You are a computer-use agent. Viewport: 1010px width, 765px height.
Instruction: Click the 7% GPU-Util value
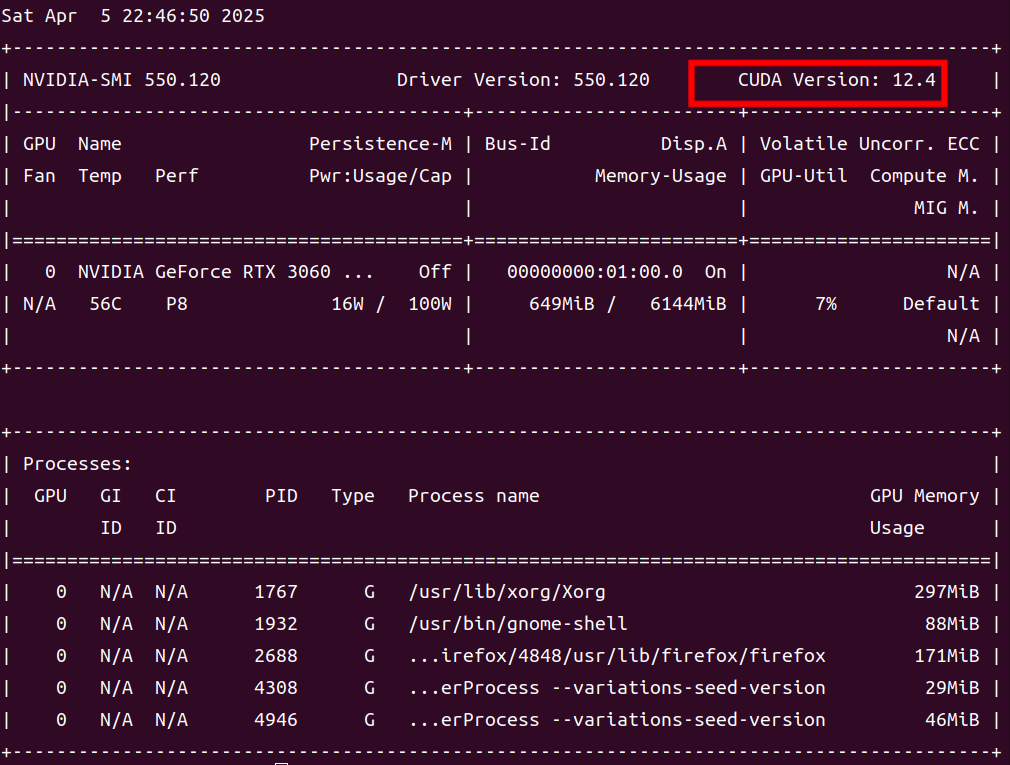point(826,304)
